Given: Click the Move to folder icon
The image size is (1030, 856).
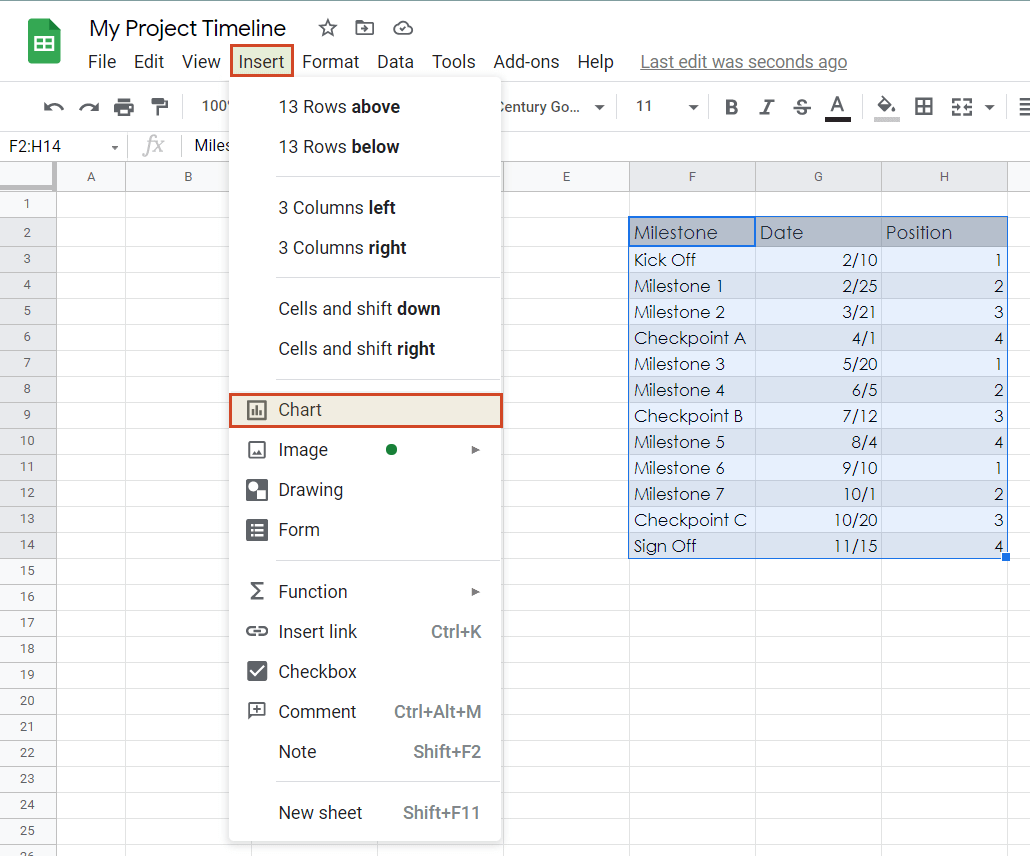Looking at the screenshot, I should click(x=364, y=28).
